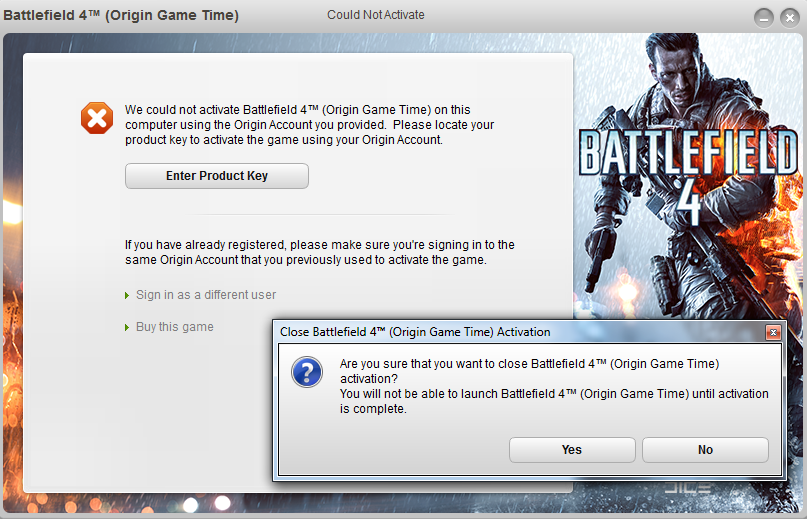Click the green arrow beside Sign in link
This screenshot has width=807, height=520.
coord(127,296)
